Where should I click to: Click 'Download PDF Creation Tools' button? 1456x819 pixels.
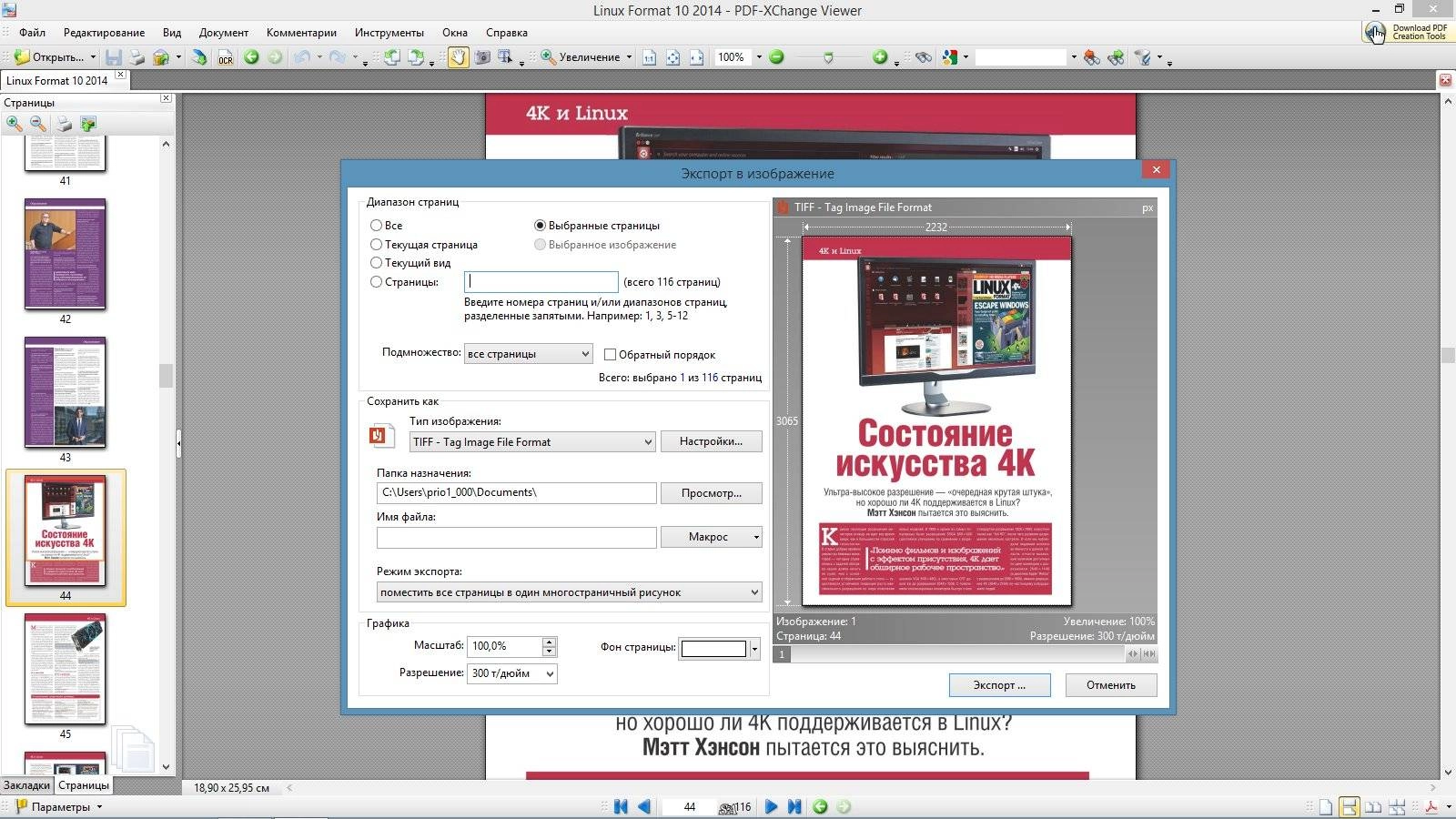click(1407, 32)
